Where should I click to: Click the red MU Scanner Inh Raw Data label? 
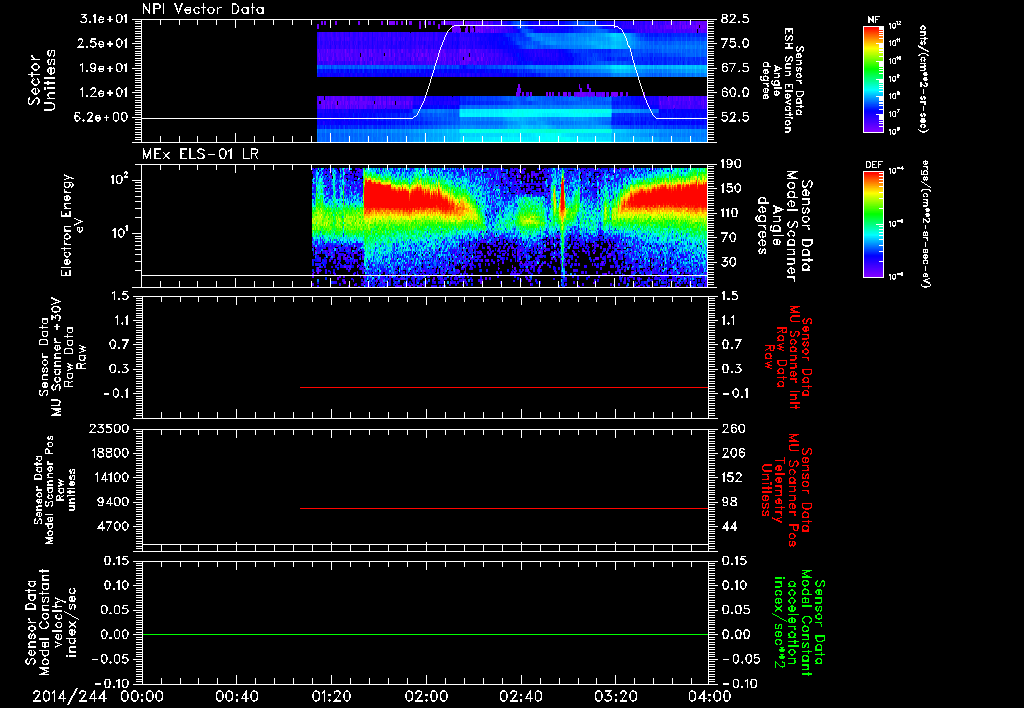[x=788, y=357]
